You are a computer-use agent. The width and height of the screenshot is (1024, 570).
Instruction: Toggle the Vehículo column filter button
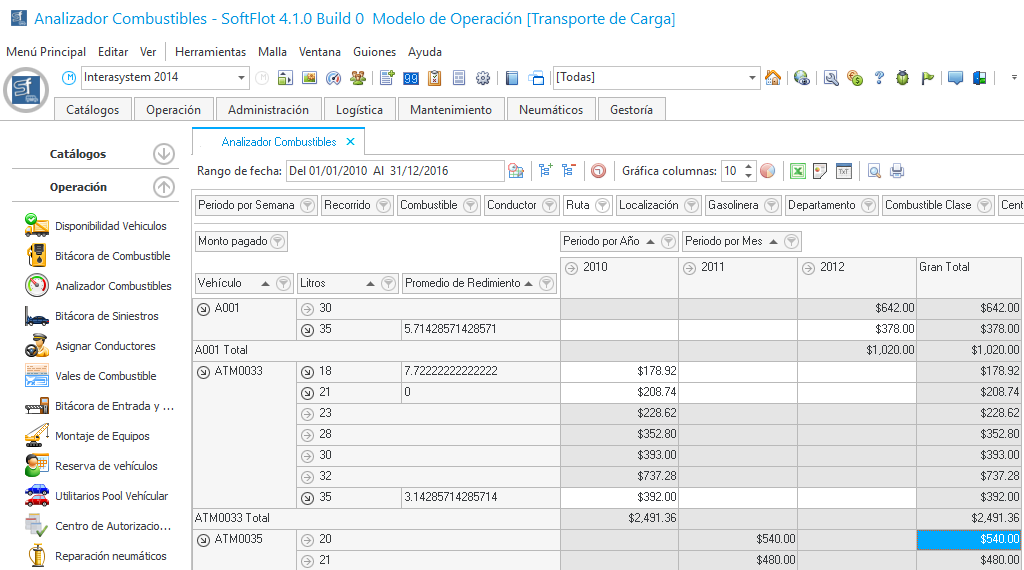[283, 283]
